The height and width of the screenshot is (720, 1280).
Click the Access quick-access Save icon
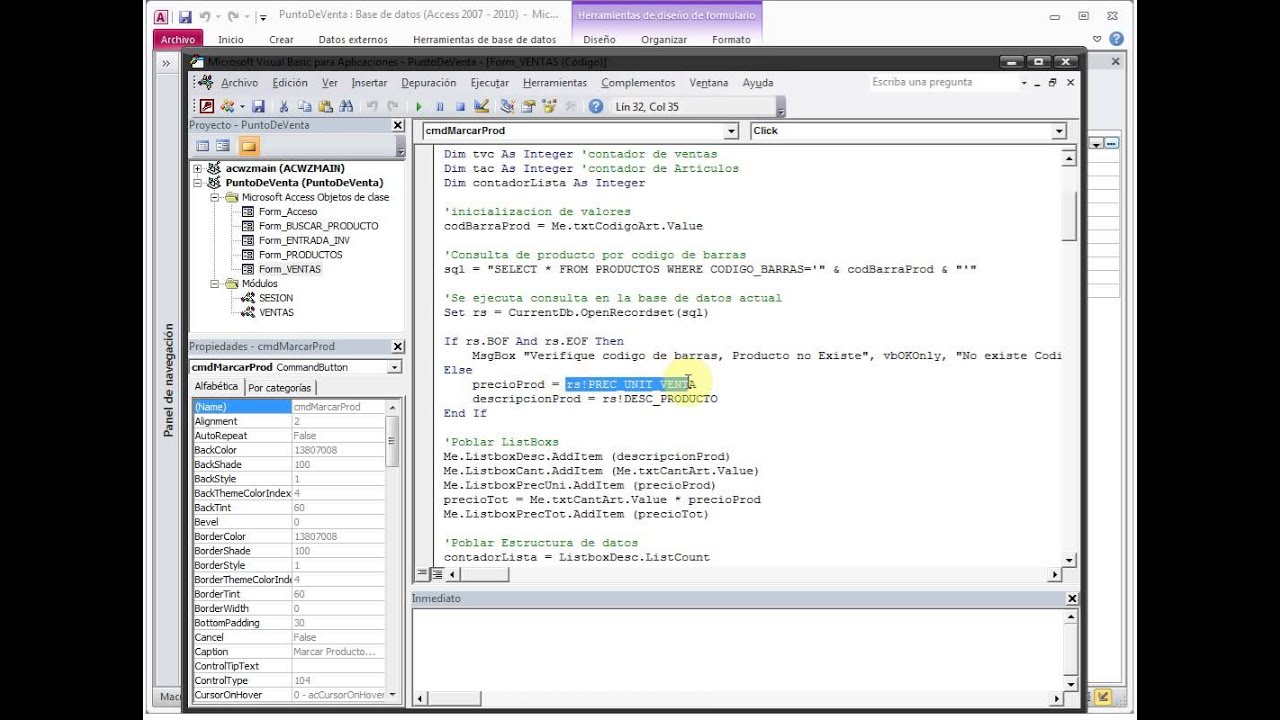185,16
